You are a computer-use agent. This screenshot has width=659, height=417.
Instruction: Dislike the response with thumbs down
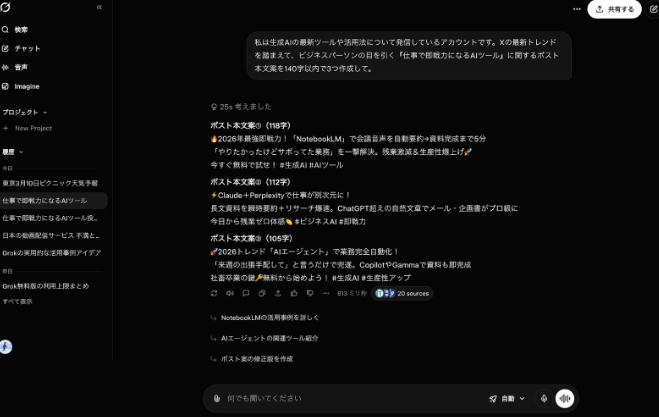310,293
